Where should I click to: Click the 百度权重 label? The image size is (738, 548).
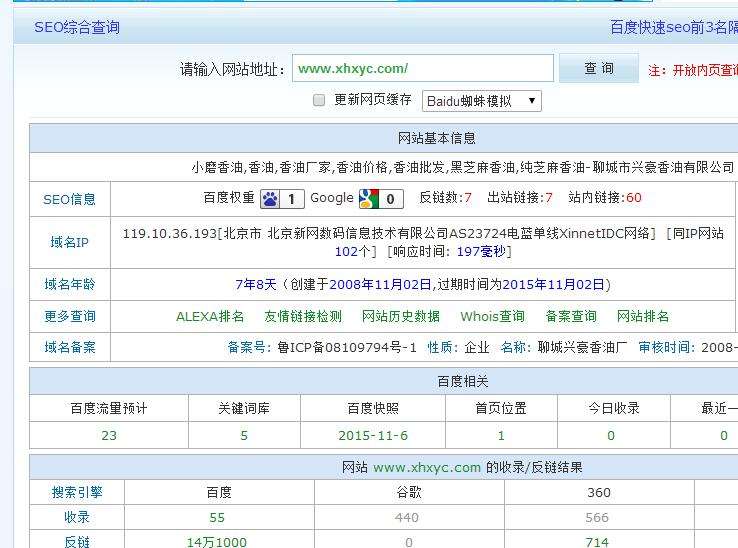[x=229, y=198]
